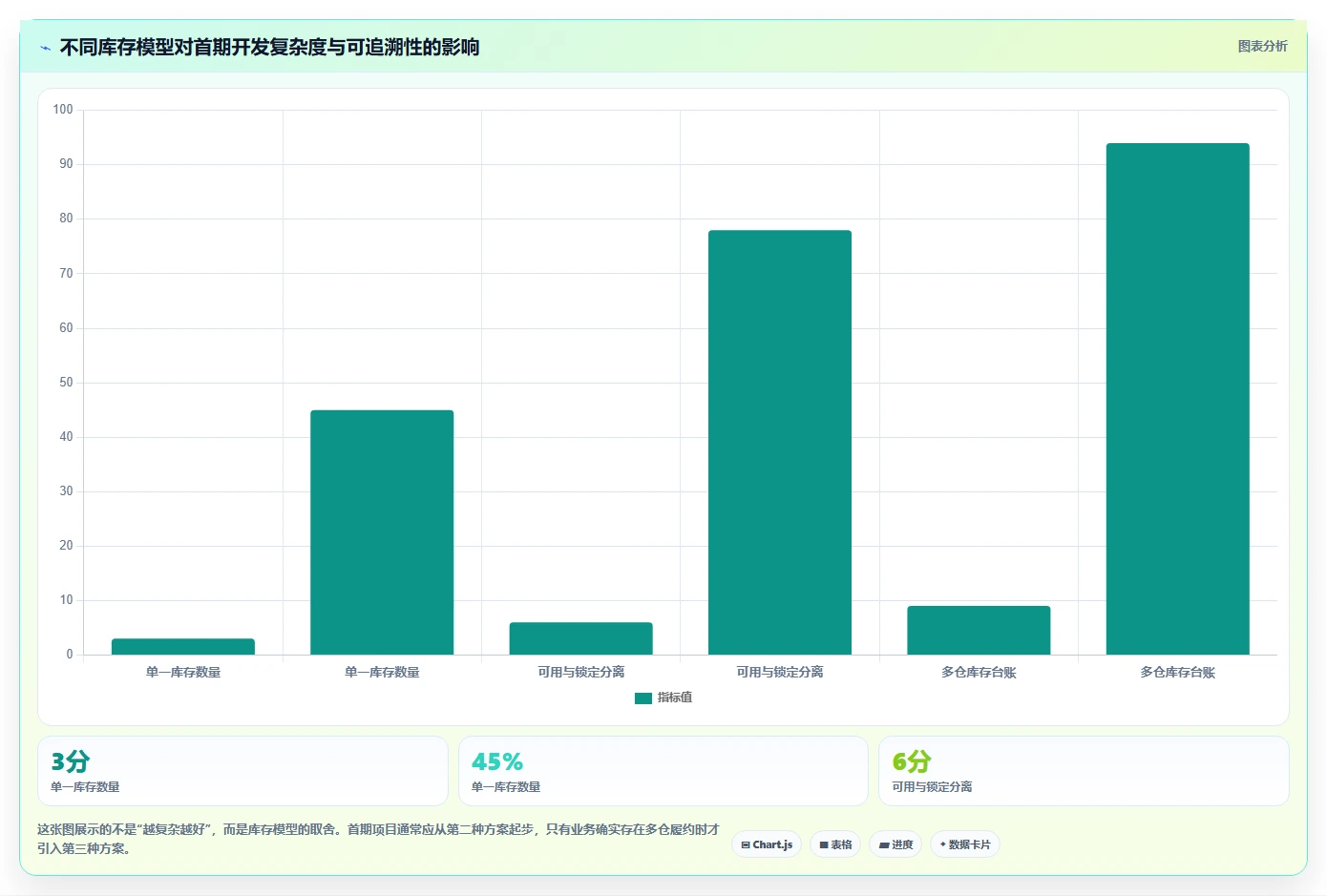Image resolution: width=1327 pixels, height=896 pixels.
Task: Click the description text starting 这张图展示的不是
Action: (378, 839)
